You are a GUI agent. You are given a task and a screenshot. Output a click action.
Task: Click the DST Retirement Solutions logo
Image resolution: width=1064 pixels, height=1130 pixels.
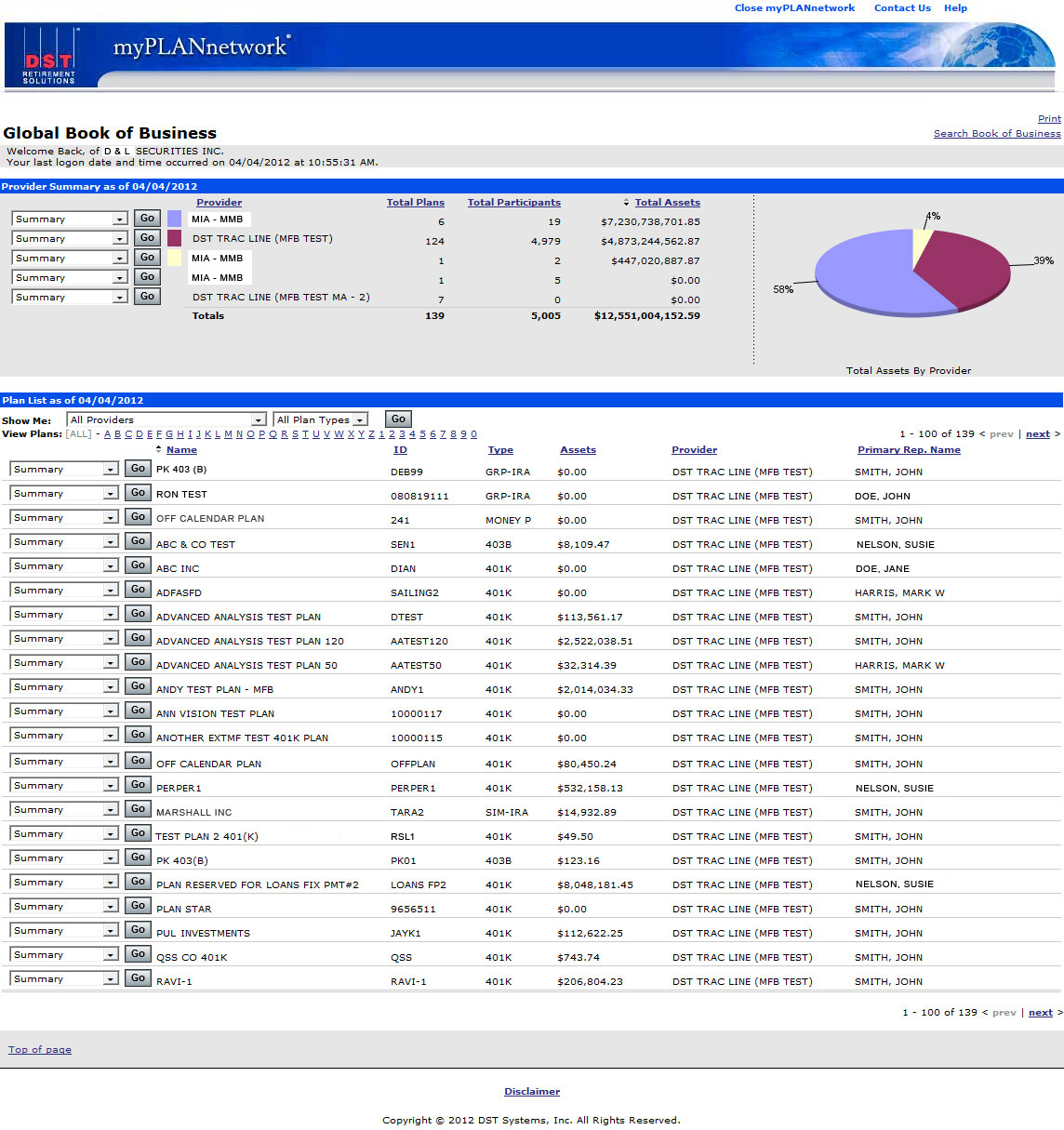(x=49, y=57)
